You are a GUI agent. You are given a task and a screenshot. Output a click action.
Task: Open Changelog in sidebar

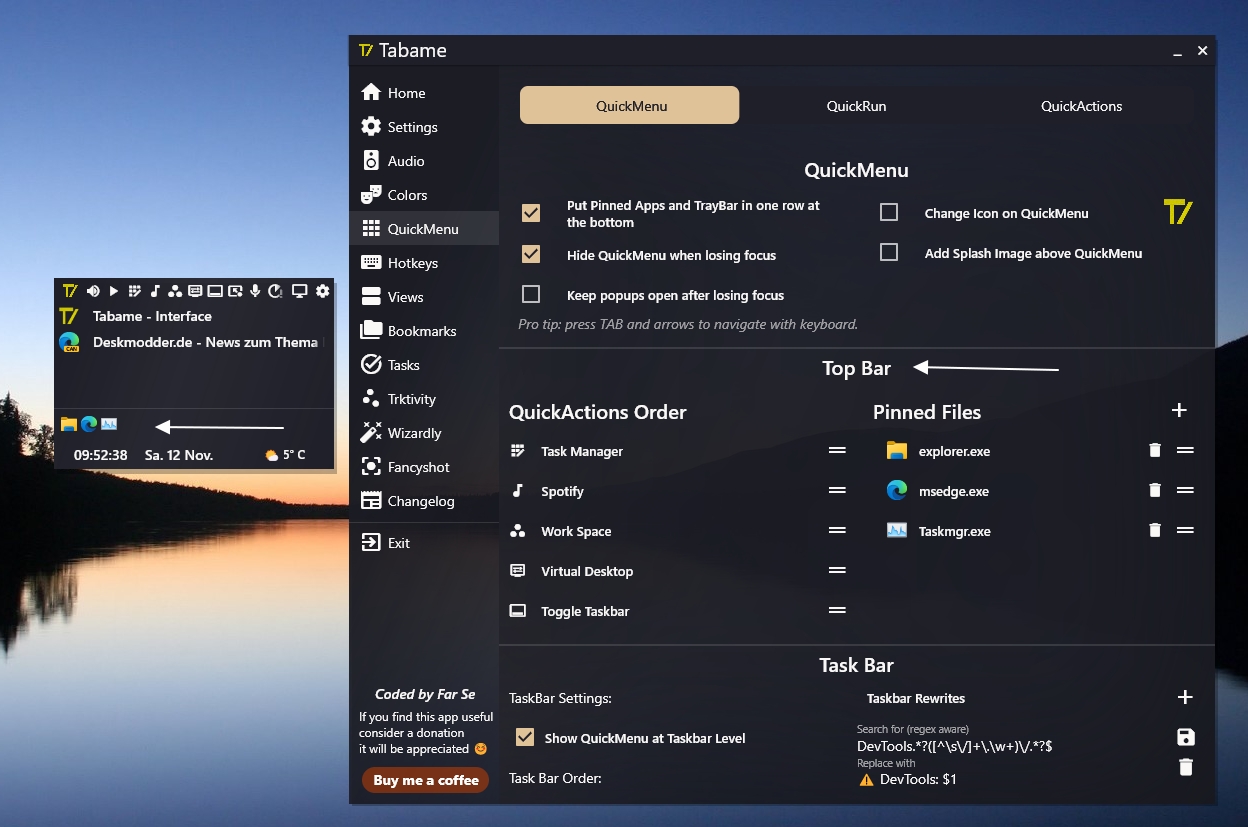(424, 501)
